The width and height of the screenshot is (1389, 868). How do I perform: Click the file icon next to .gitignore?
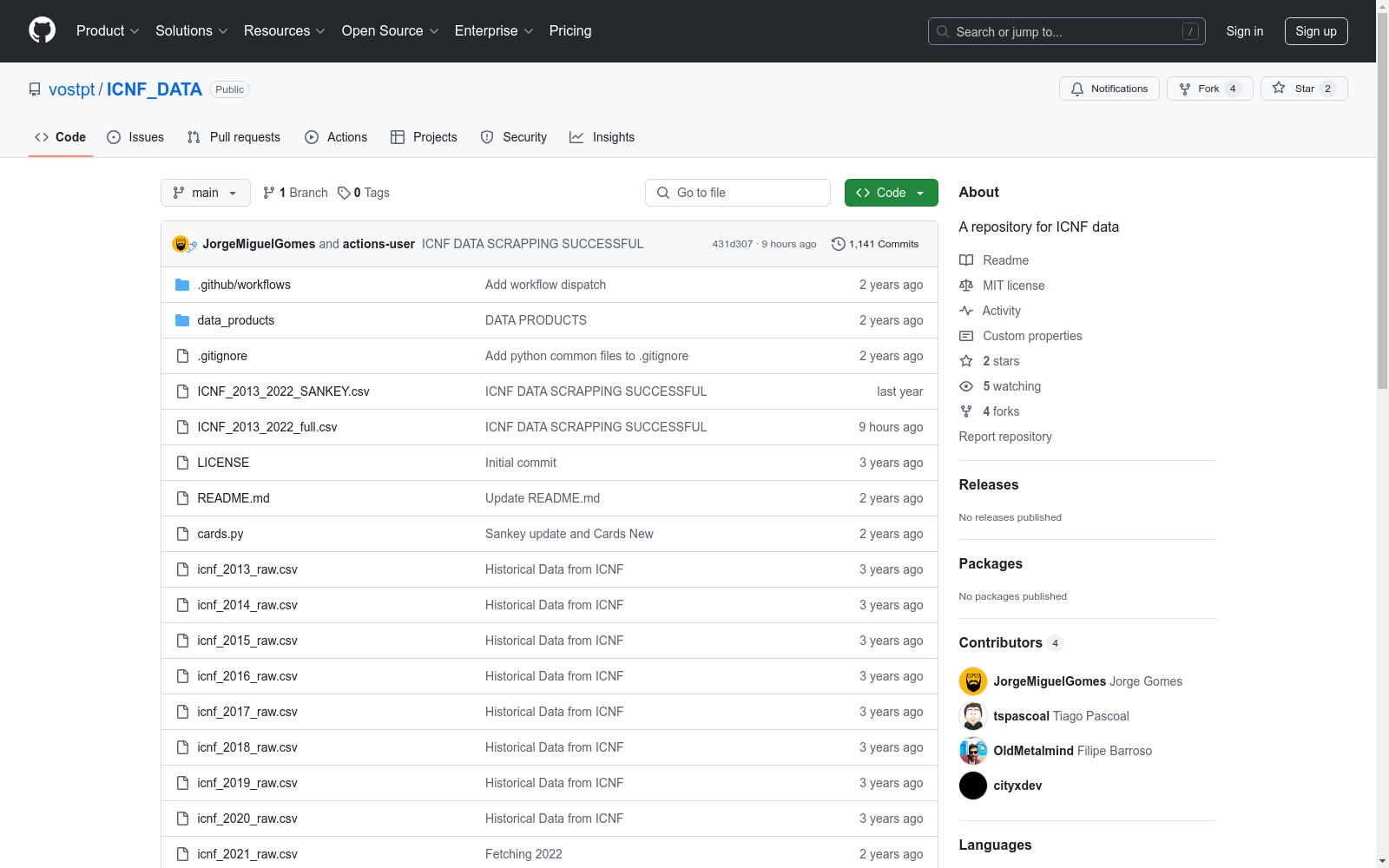click(x=182, y=356)
